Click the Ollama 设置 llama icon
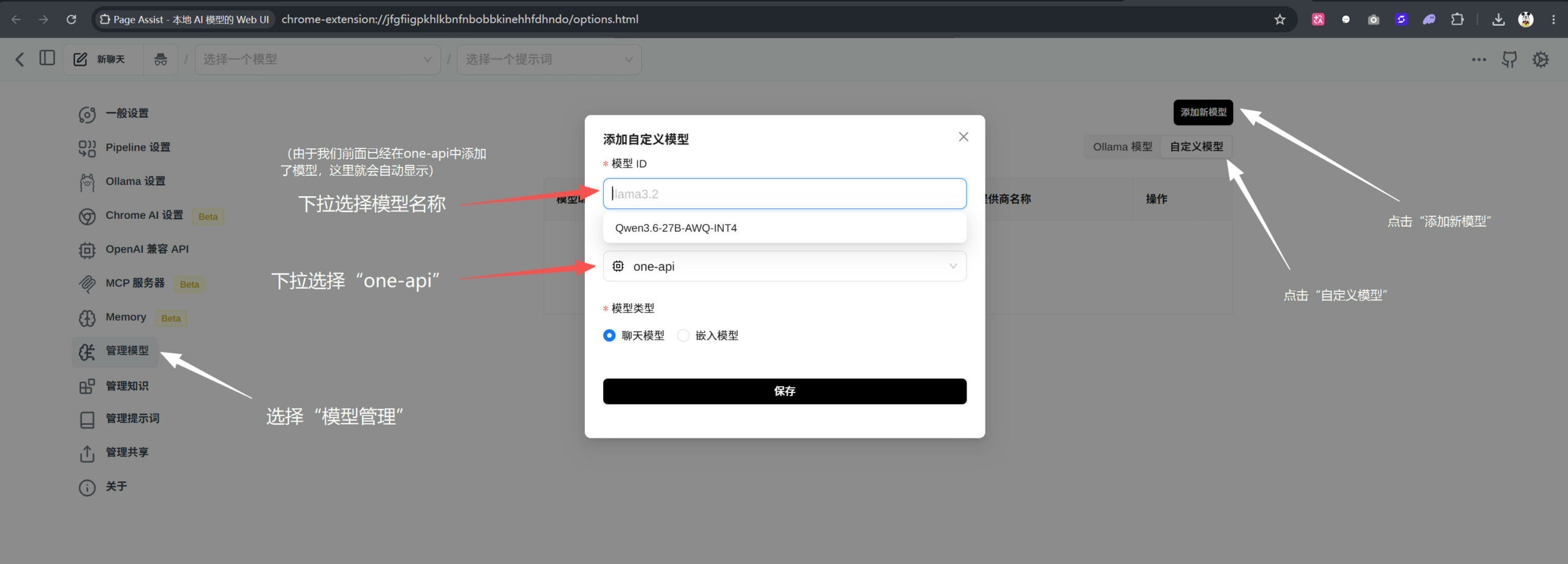The height and width of the screenshot is (564, 1568). 87,182
